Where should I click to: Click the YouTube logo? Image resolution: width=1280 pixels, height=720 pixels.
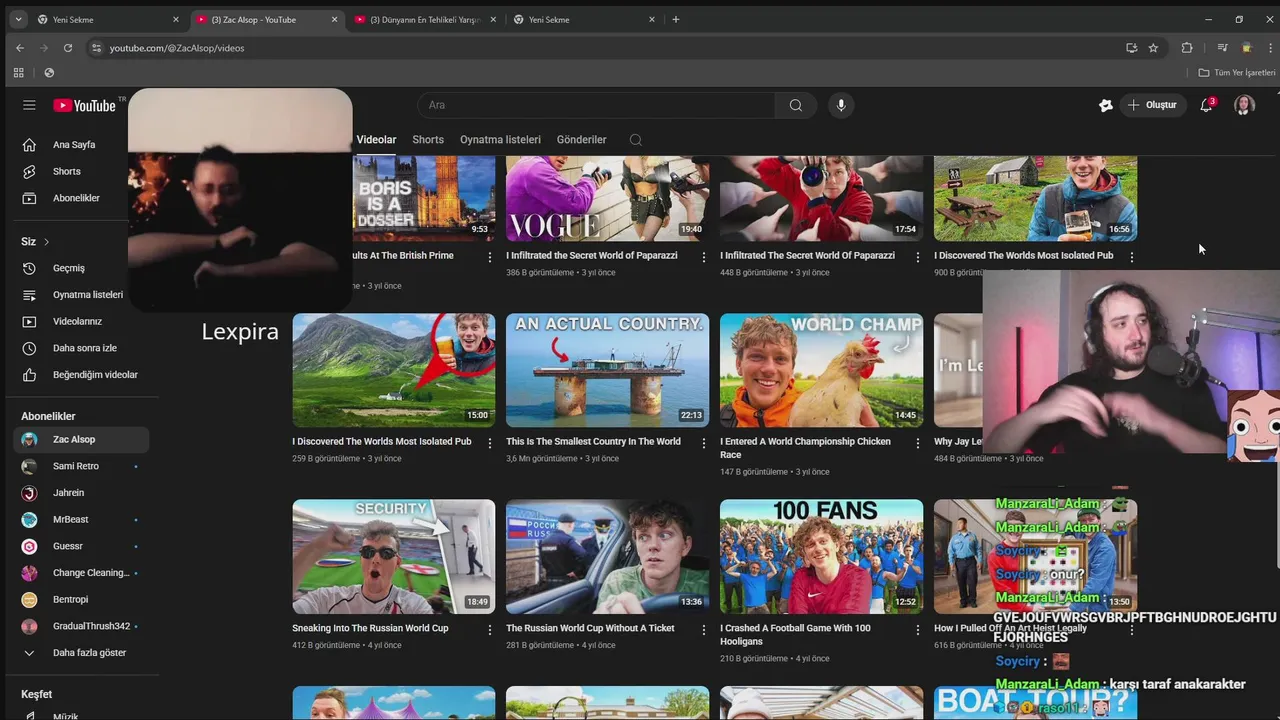point(85,105)
